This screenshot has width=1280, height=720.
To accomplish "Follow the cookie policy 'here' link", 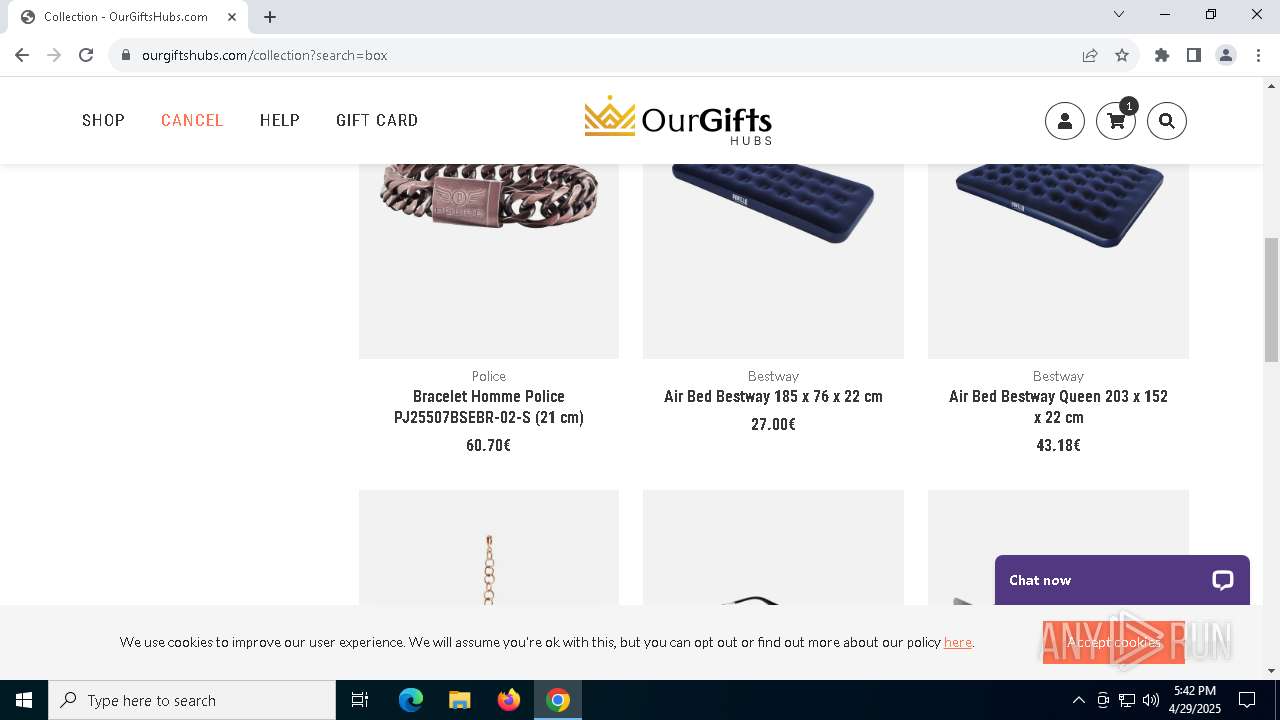I will [x=957, y=642].
